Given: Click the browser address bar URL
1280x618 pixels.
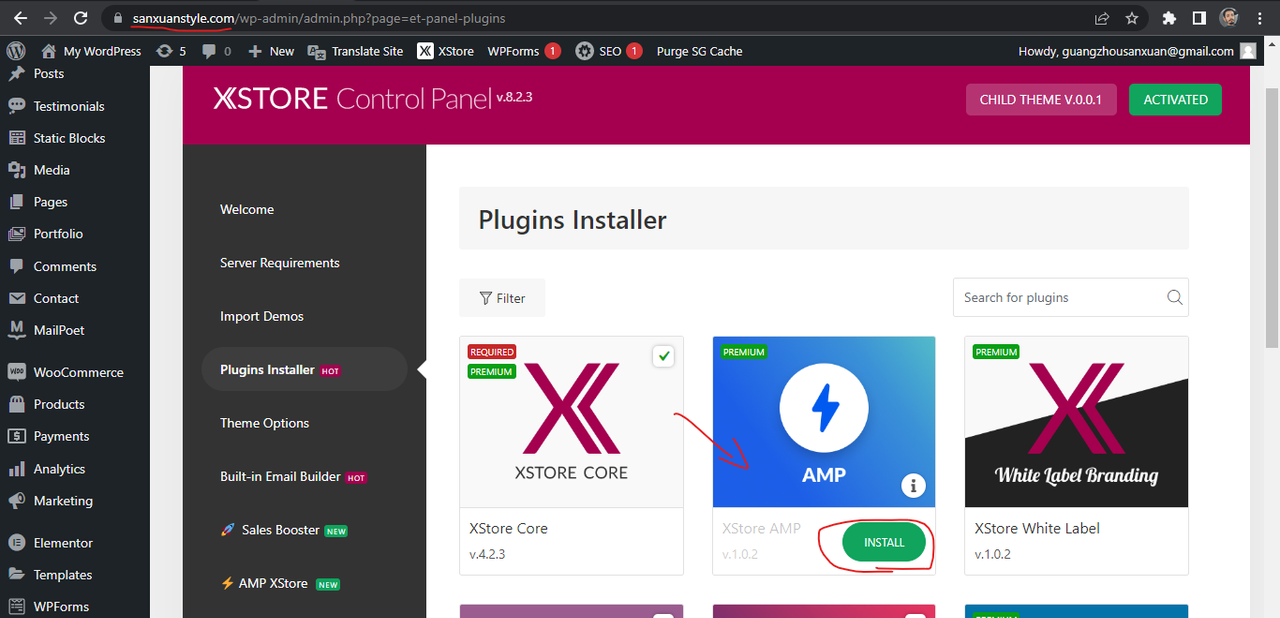Looking at the screenshot, I should [x=319, y=18].
